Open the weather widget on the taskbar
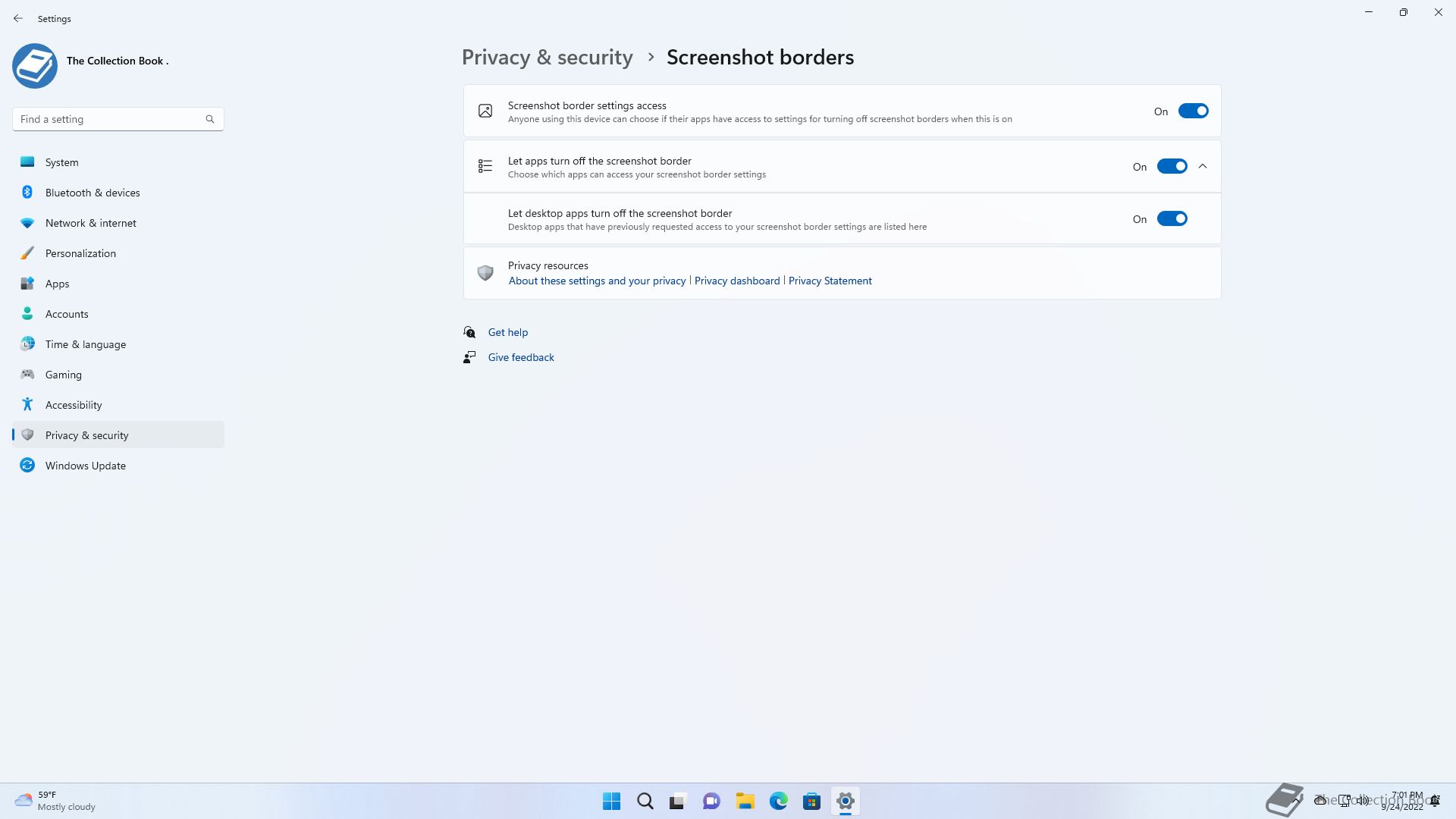 point(55,801)
